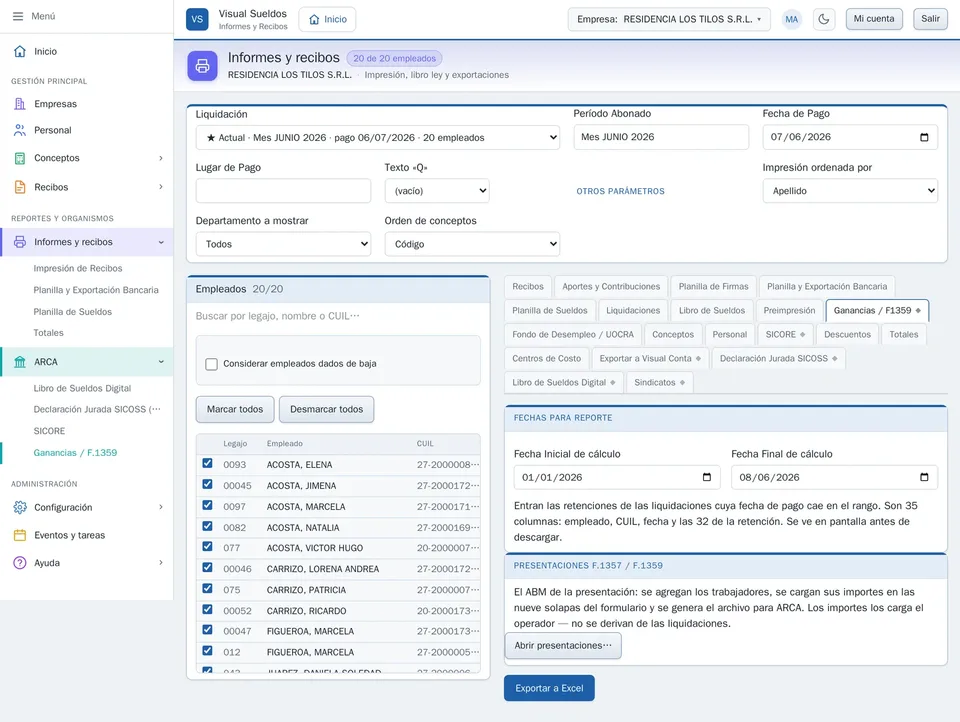Toggle dark mode moon icon

[823, 19]
